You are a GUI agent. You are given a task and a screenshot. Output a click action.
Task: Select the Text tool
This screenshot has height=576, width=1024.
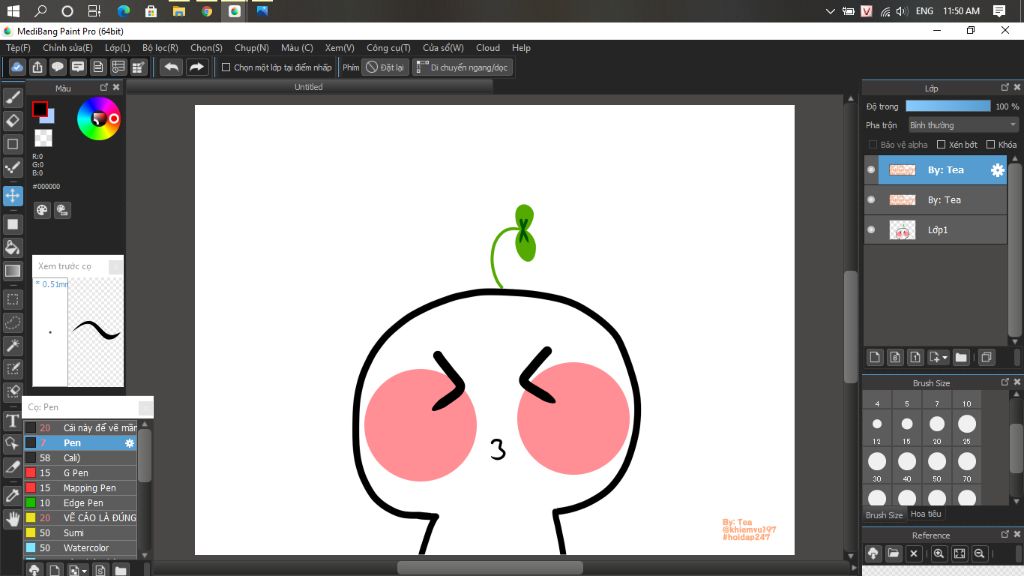click(12, 421)
